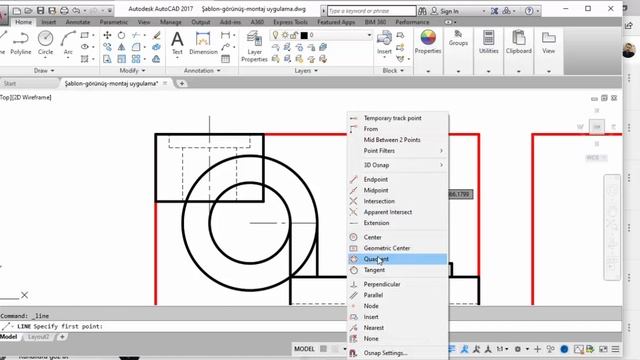Click the Erase tool icon
Screen dimensions: 640x360
click(x=156, y=35)
